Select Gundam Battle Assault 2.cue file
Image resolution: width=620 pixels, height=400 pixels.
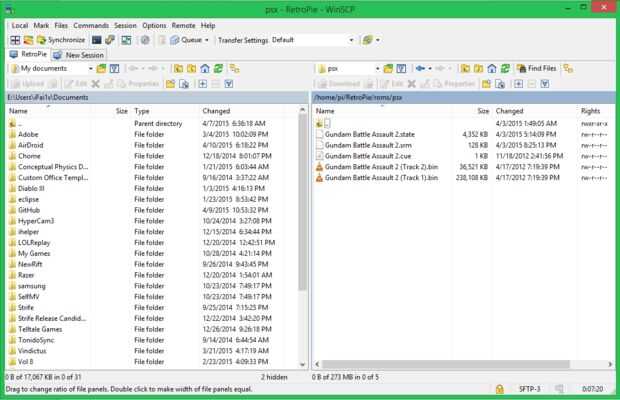click(368, 156)
